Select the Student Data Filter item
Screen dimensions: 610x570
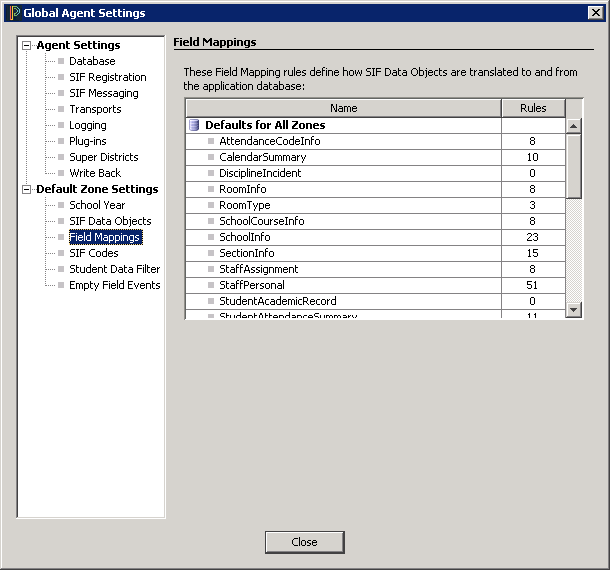click(114, 269)
